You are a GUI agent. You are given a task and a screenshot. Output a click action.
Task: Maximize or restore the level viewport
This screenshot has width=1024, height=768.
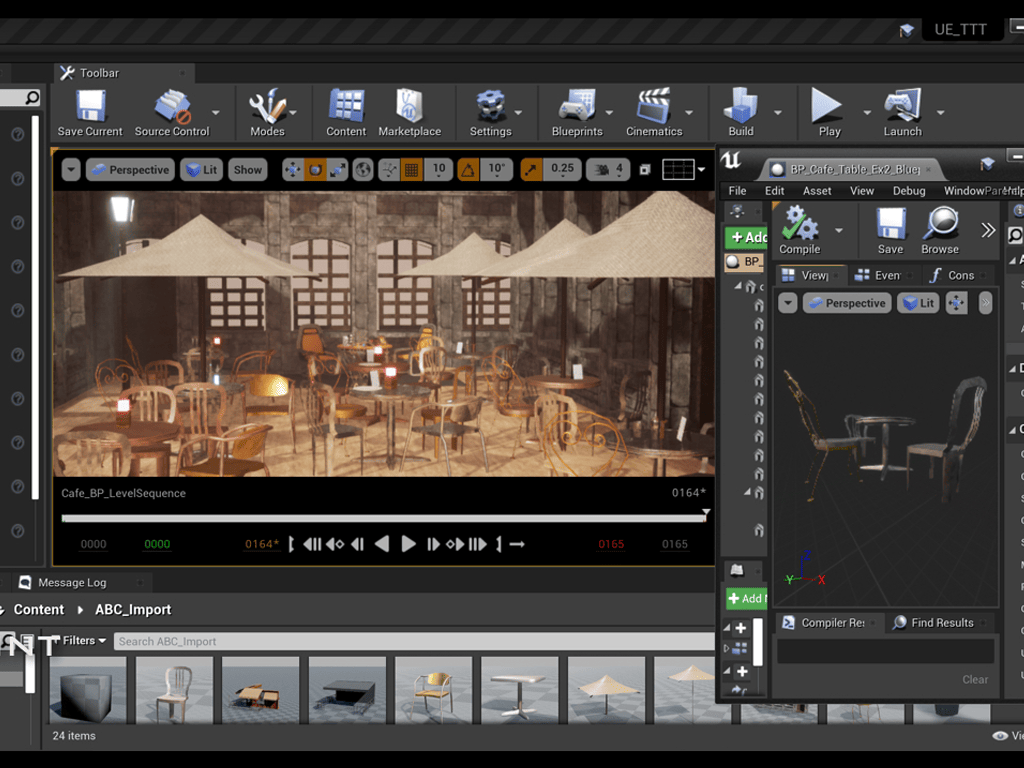(x=645, y=170)
